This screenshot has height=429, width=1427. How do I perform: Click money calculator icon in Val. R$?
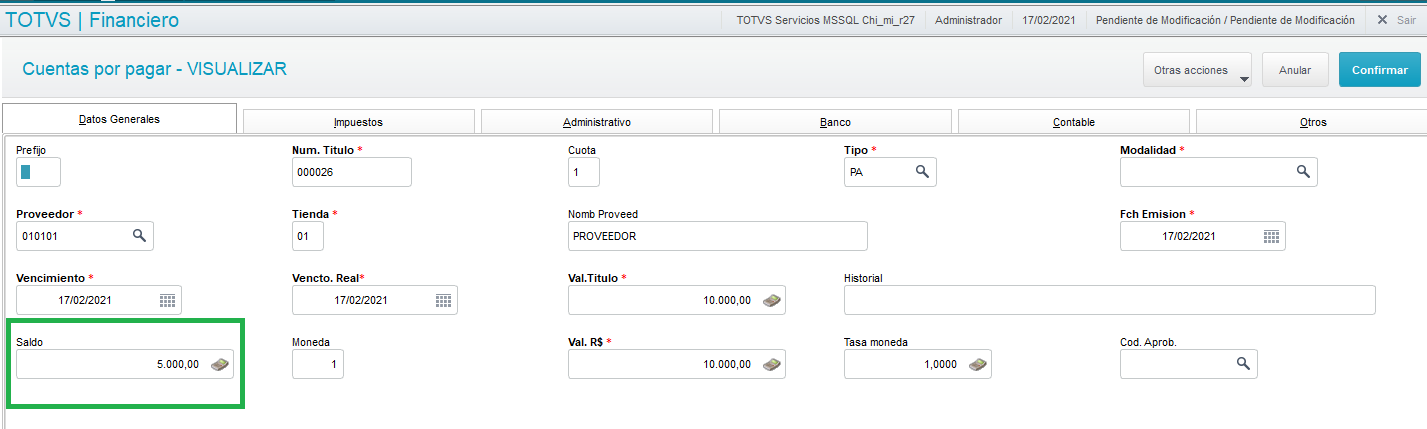coord(771,364)
